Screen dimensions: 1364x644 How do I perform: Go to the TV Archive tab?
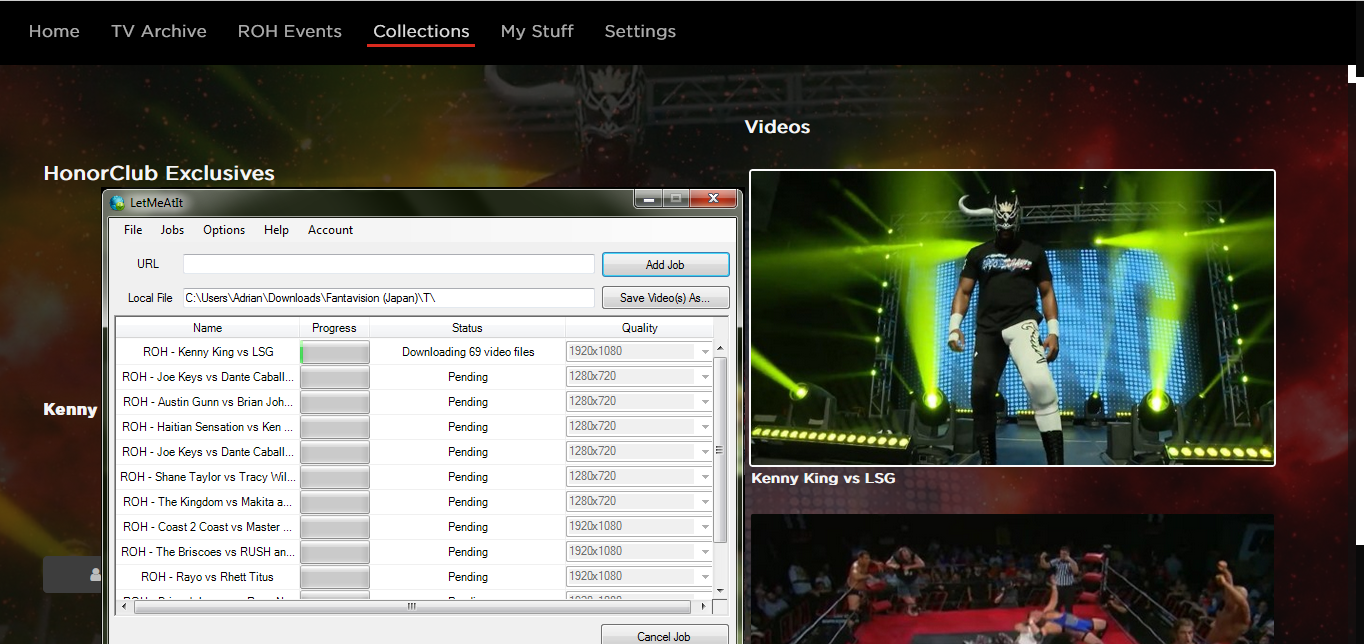159,31
